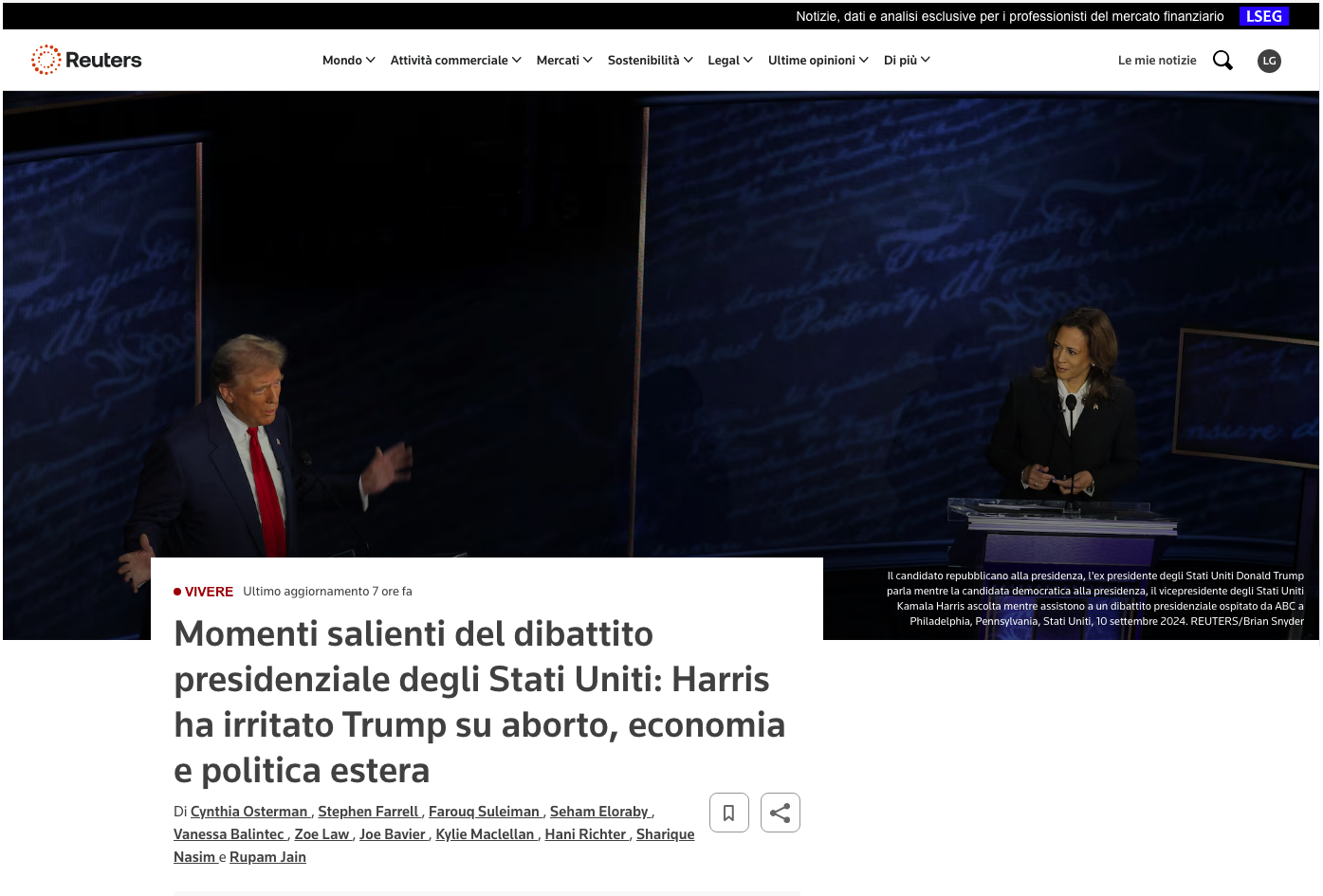Visit Farouq Suleiman's author profile
Image resolution: width=1323 pixels, height=896 pixels.
[484, 812]
